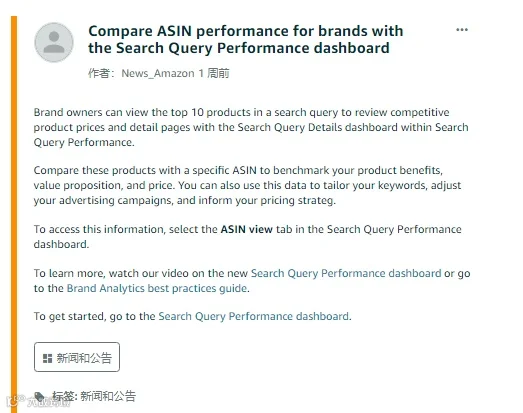Click the bold ASIN view text
This screenshot has width=523, height=413.
click(246, 229)
